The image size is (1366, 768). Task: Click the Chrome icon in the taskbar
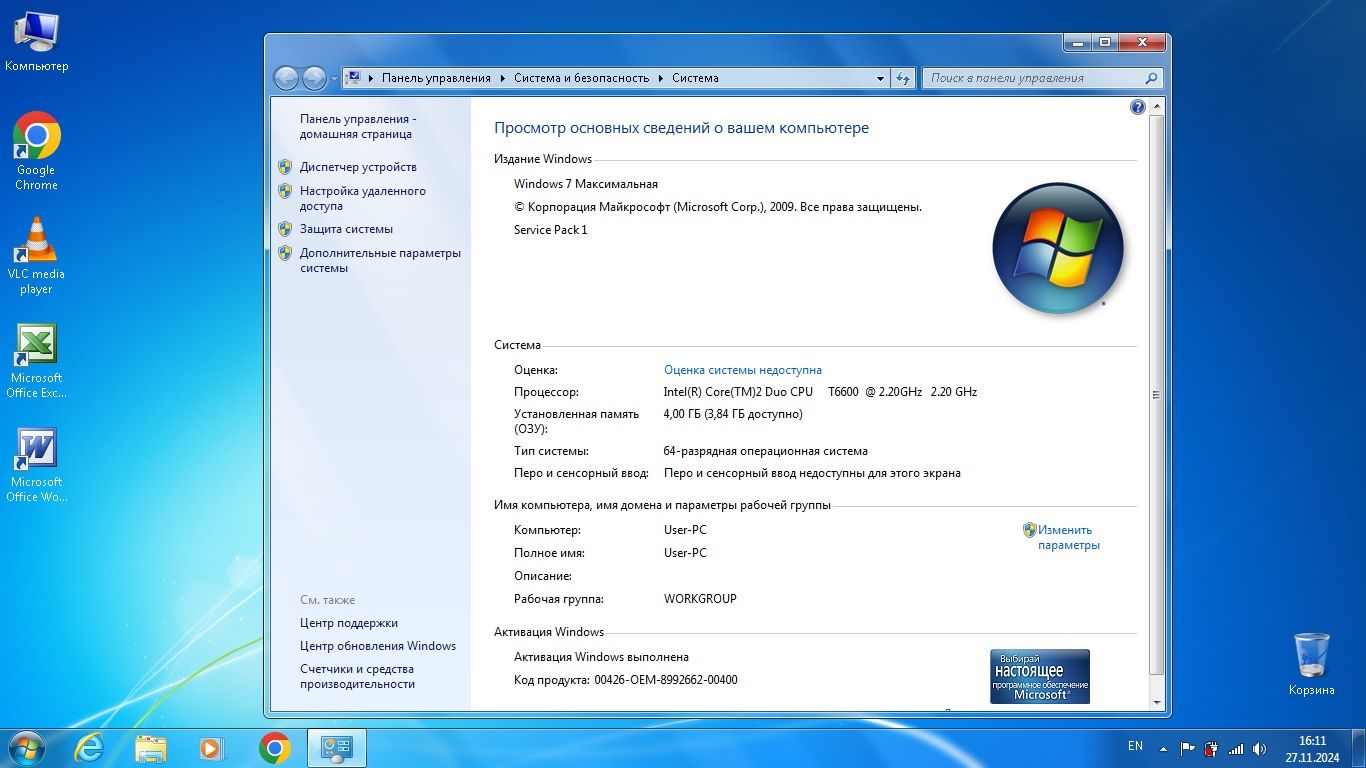275,748
